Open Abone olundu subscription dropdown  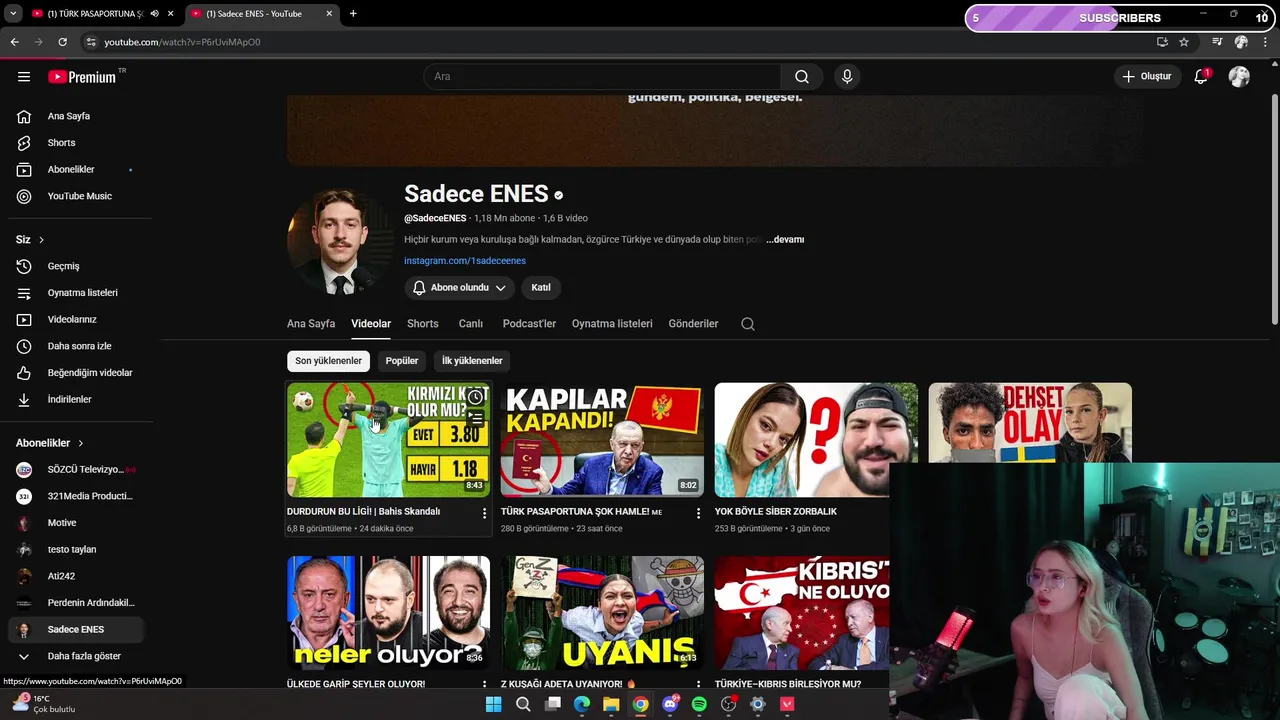(x=460, y=288)
